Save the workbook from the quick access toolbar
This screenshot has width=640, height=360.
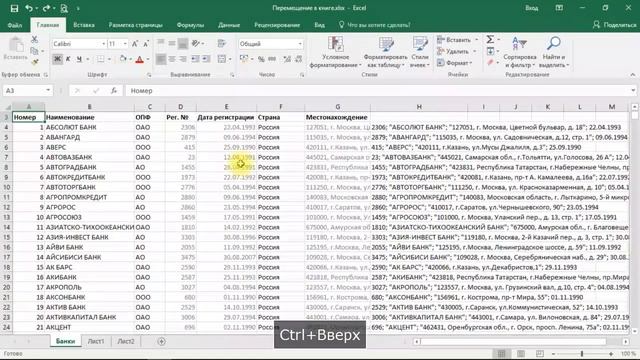pos(14,8)
